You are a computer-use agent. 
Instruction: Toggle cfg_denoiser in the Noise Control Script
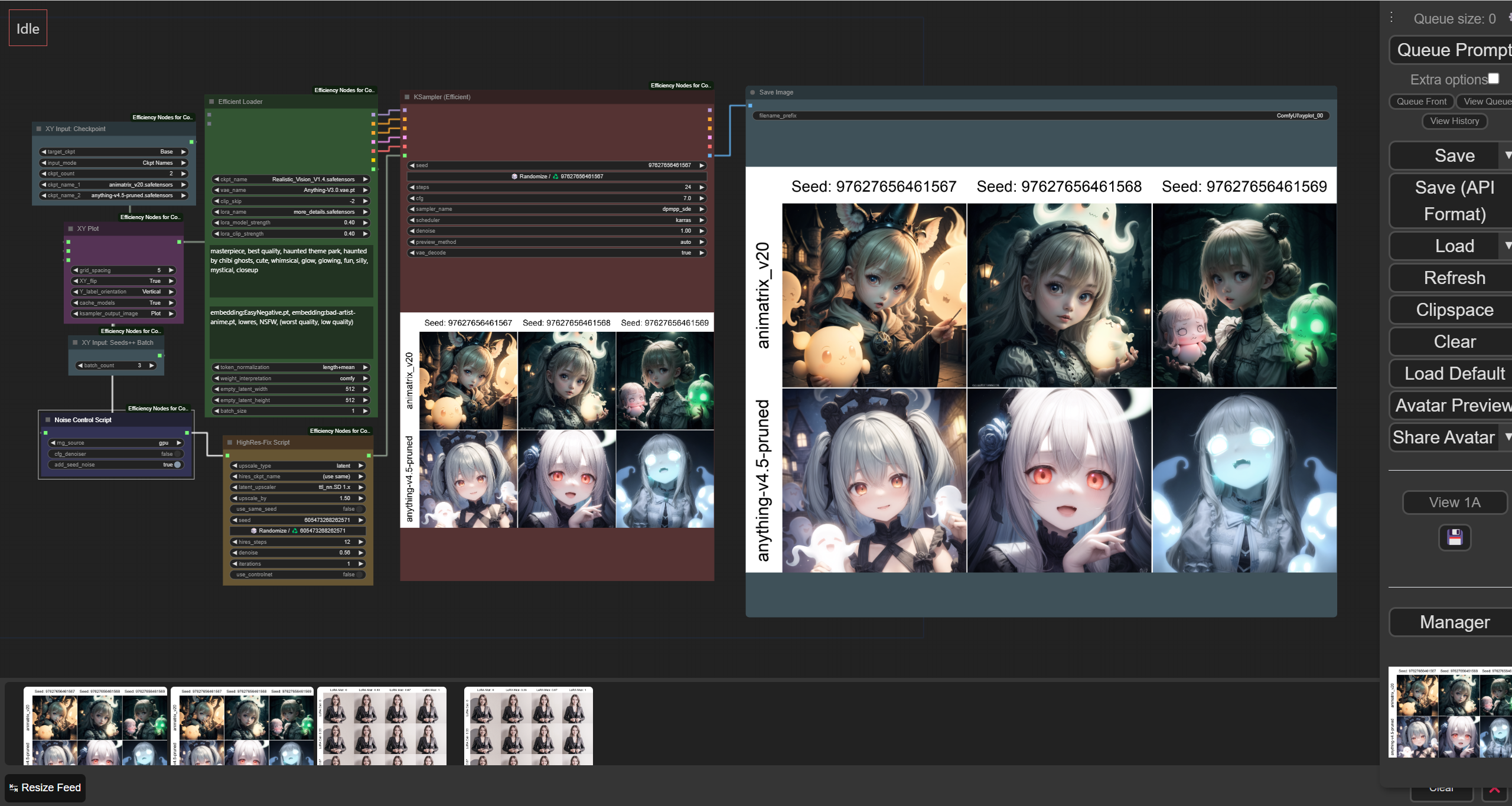click(177, 454)
